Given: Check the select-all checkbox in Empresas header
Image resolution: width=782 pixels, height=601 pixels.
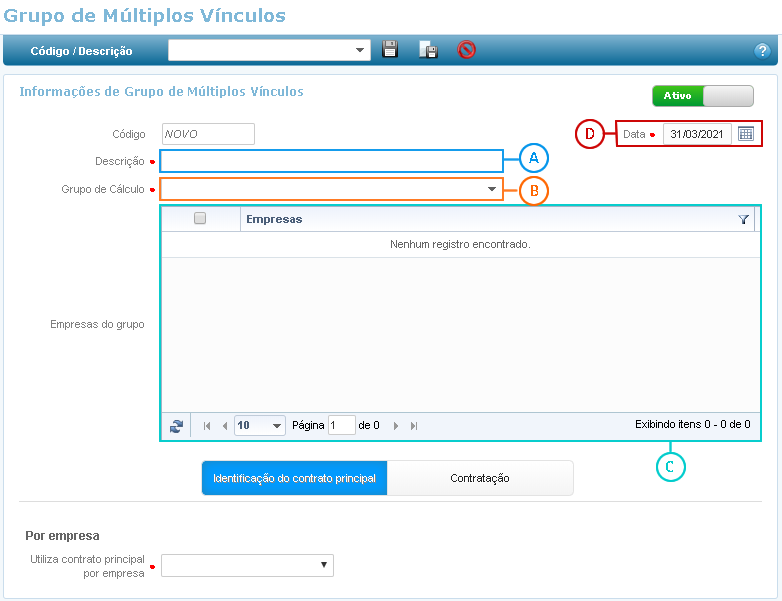Looking at the screenshot, I should click(200, 219).
